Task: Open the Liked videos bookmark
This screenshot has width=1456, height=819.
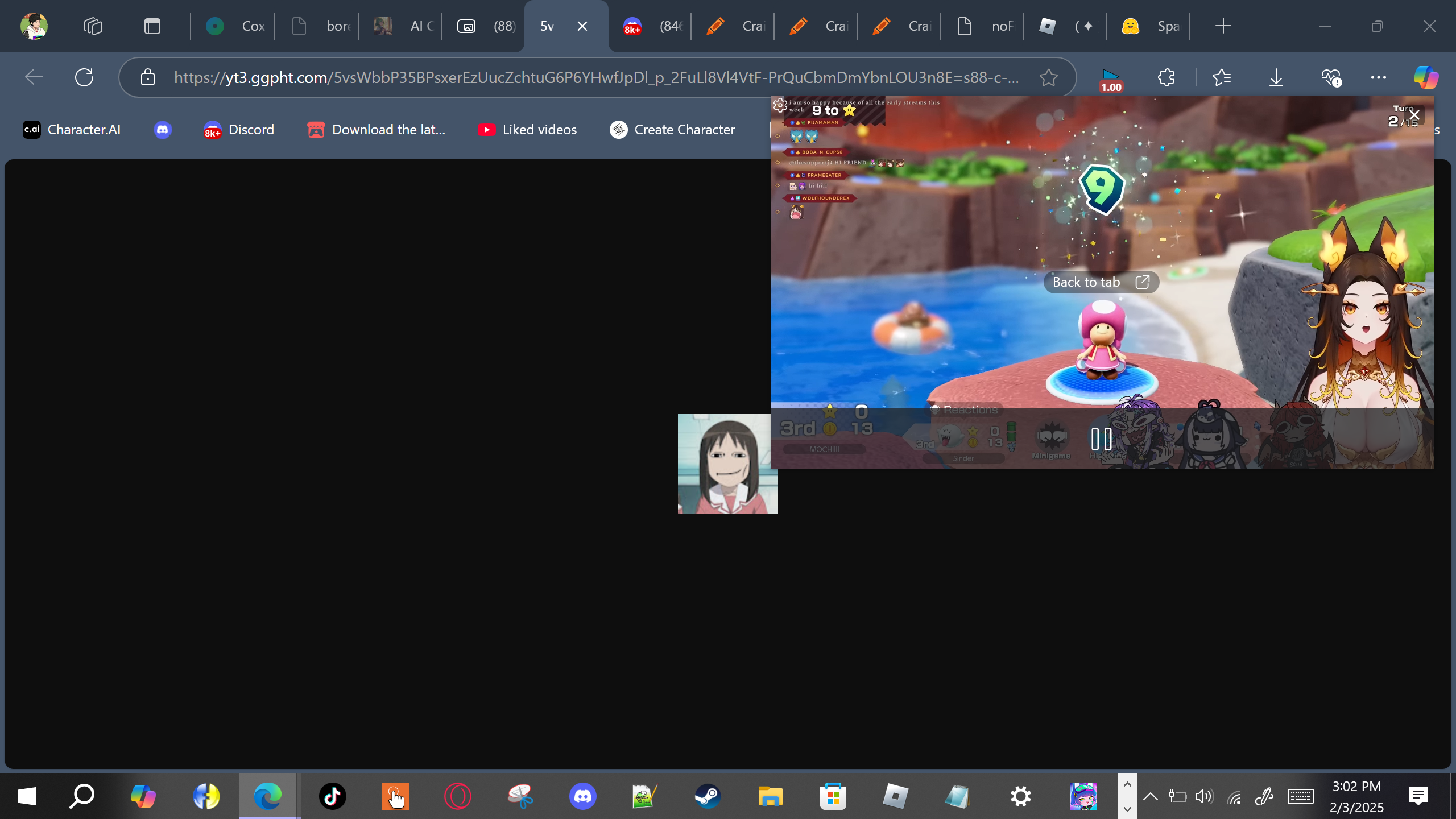Action: click(x=527, y=130)
